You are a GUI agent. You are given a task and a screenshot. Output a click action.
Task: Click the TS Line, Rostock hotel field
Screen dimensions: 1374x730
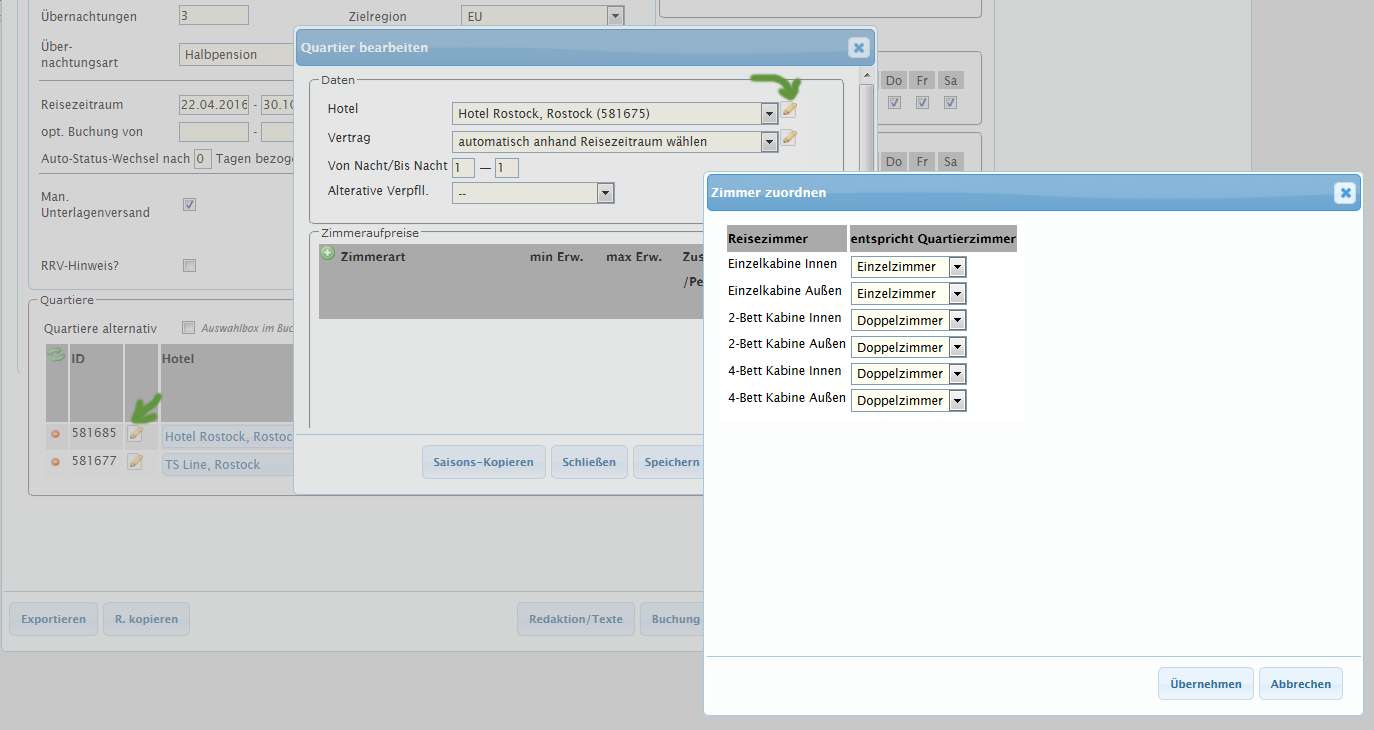(x=228, y=465)
